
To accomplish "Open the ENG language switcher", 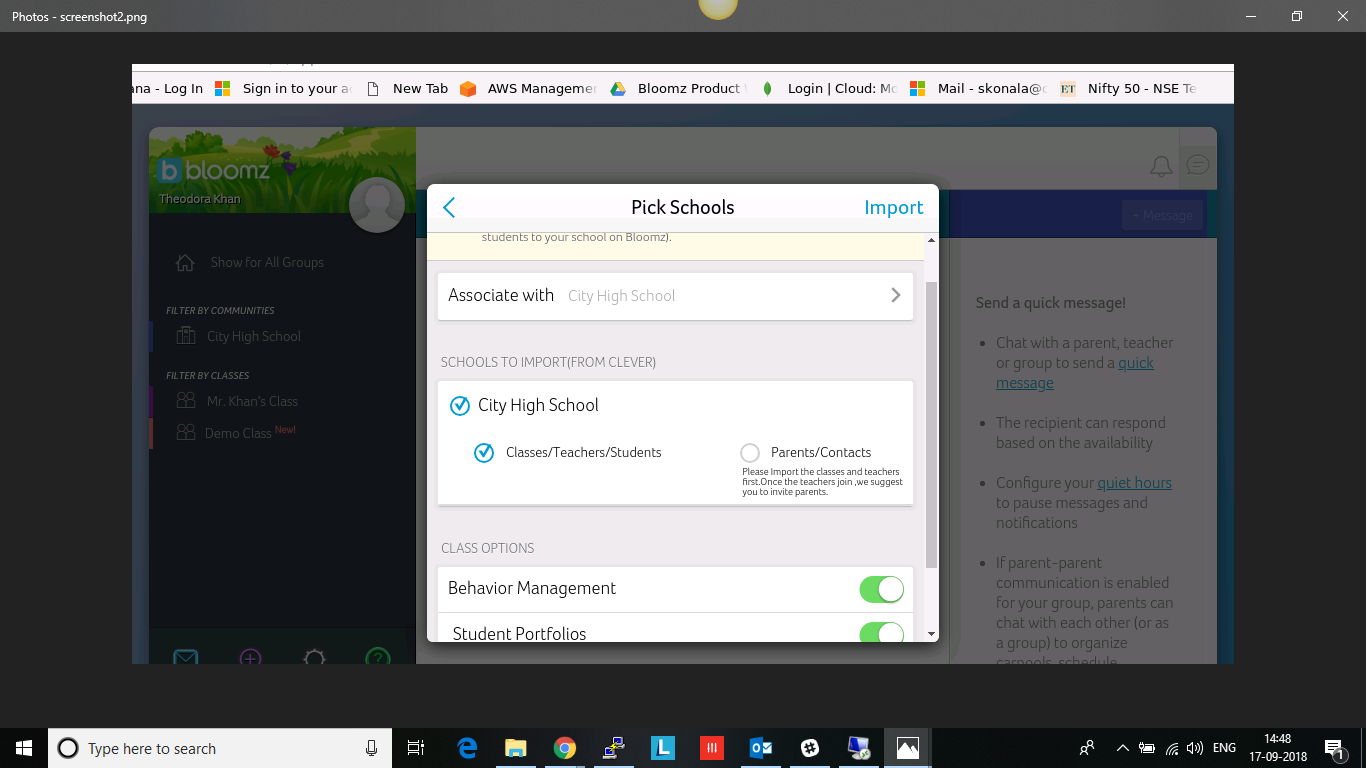I will tap(1223, 747).
